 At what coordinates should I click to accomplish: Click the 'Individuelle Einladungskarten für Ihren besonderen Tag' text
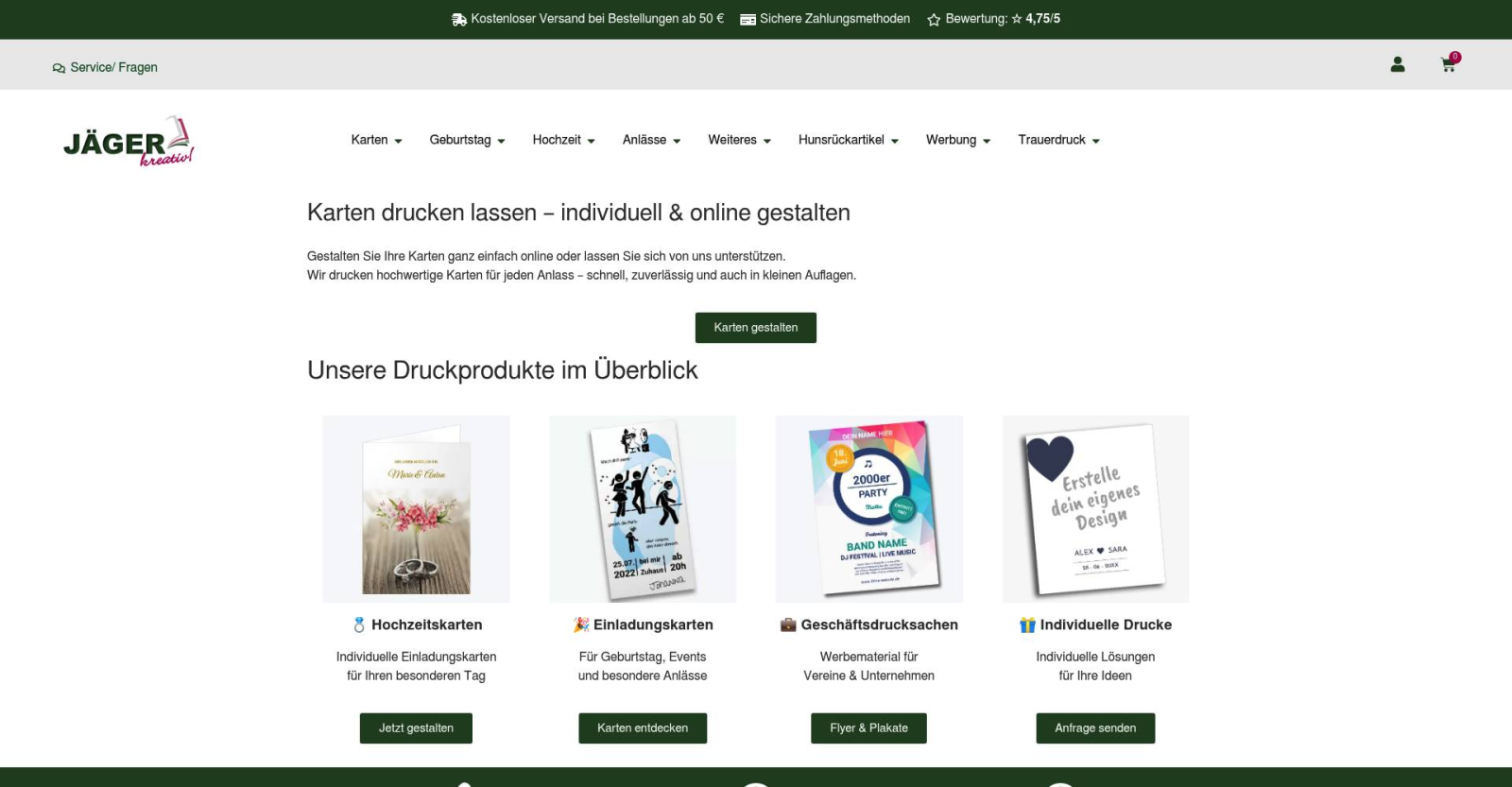[416, 666]
